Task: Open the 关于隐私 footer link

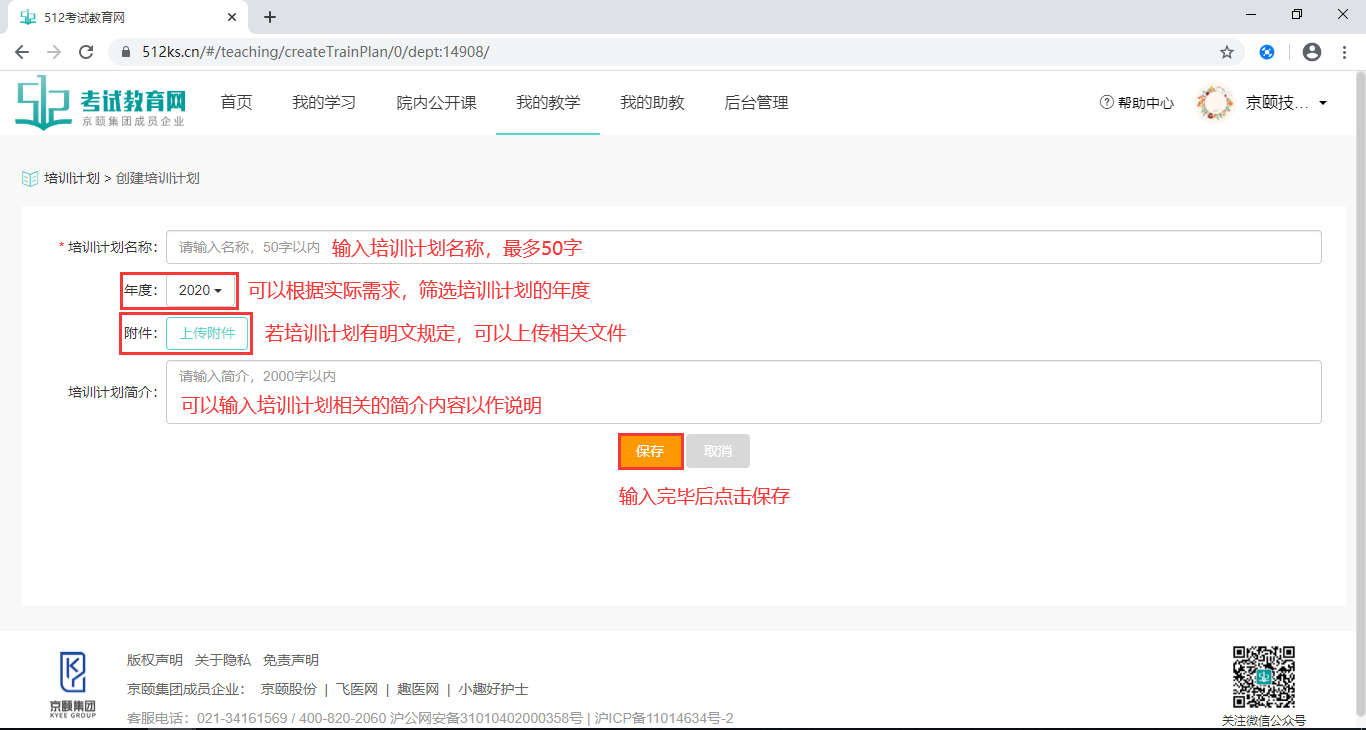Action: (223, 660)
